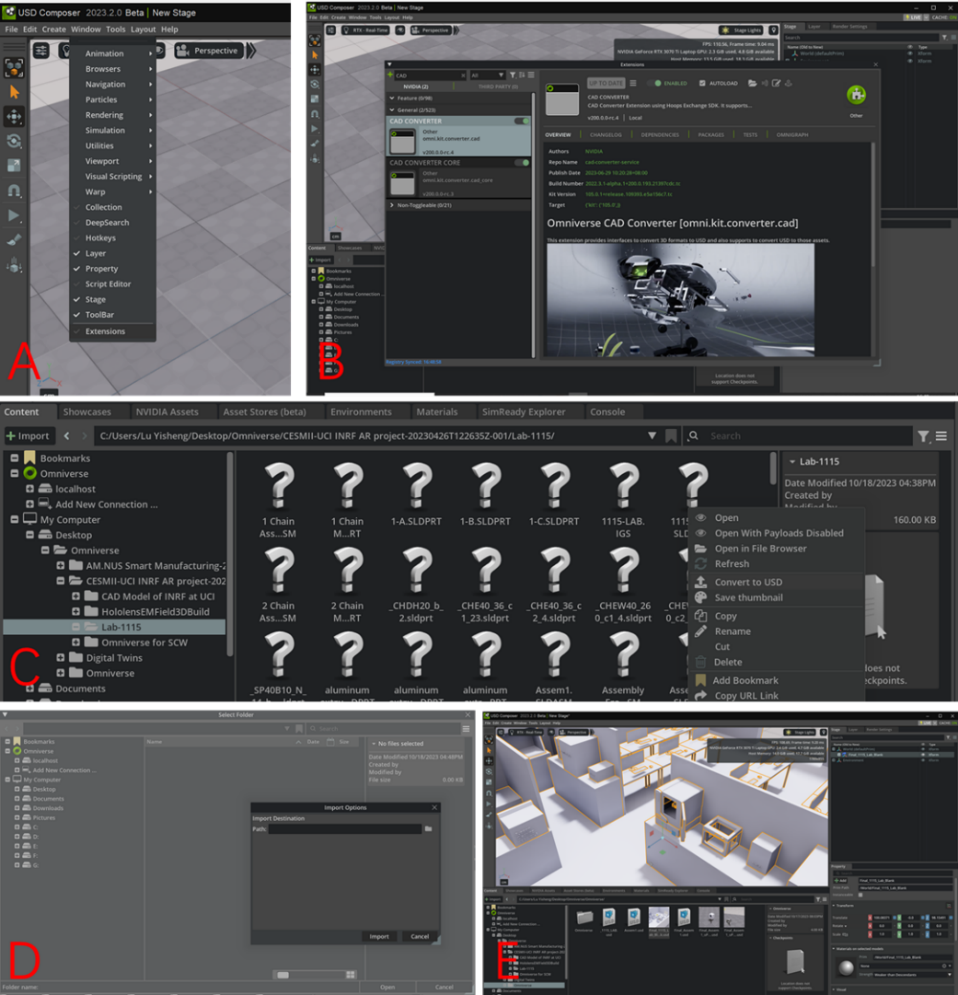958x995 pixels.
Task: Click the green Other category icon in Extensions
Action: [856, 95]
